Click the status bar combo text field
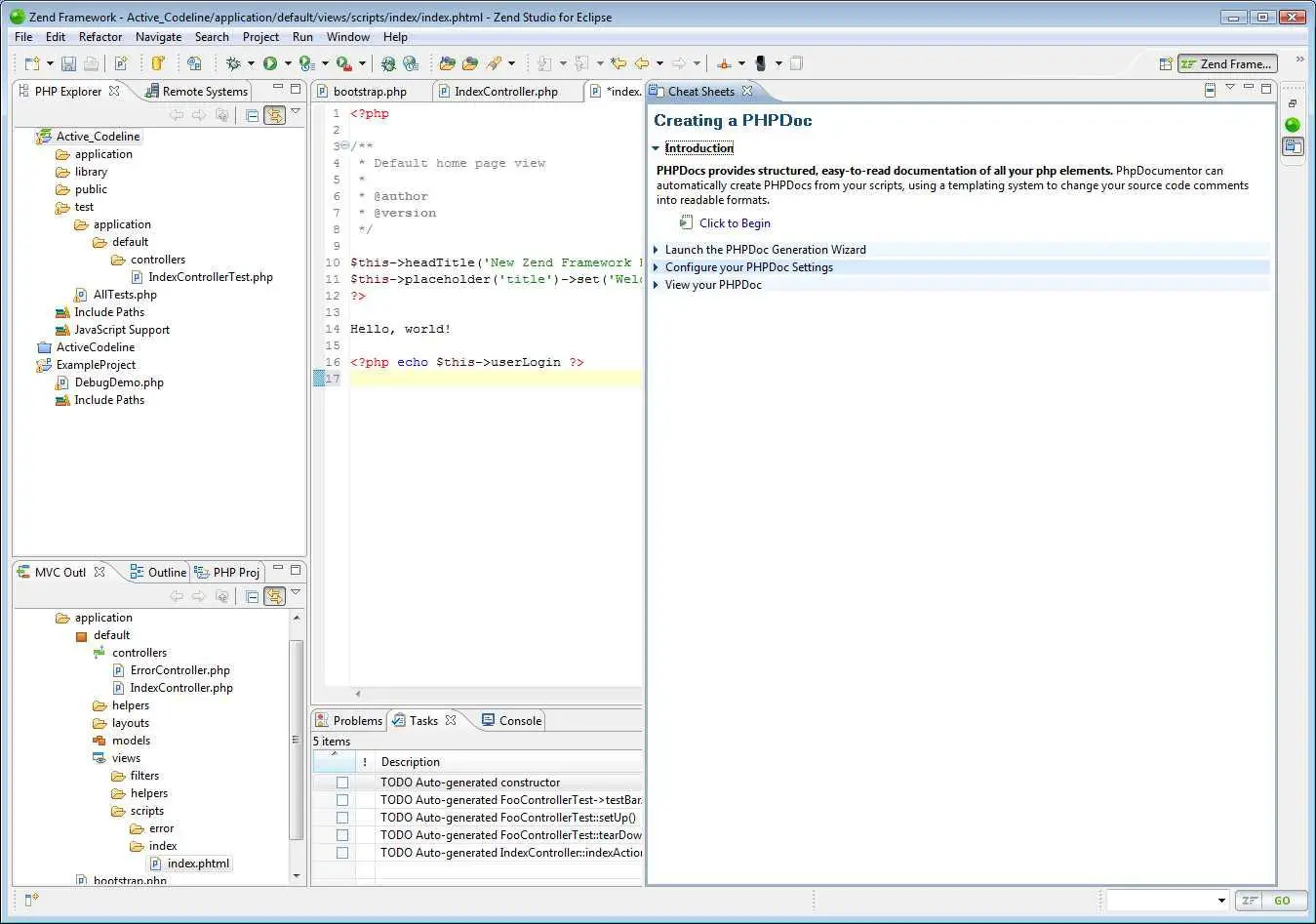This screenshot has width=1316, height=924. click(x=1161, y=901)
